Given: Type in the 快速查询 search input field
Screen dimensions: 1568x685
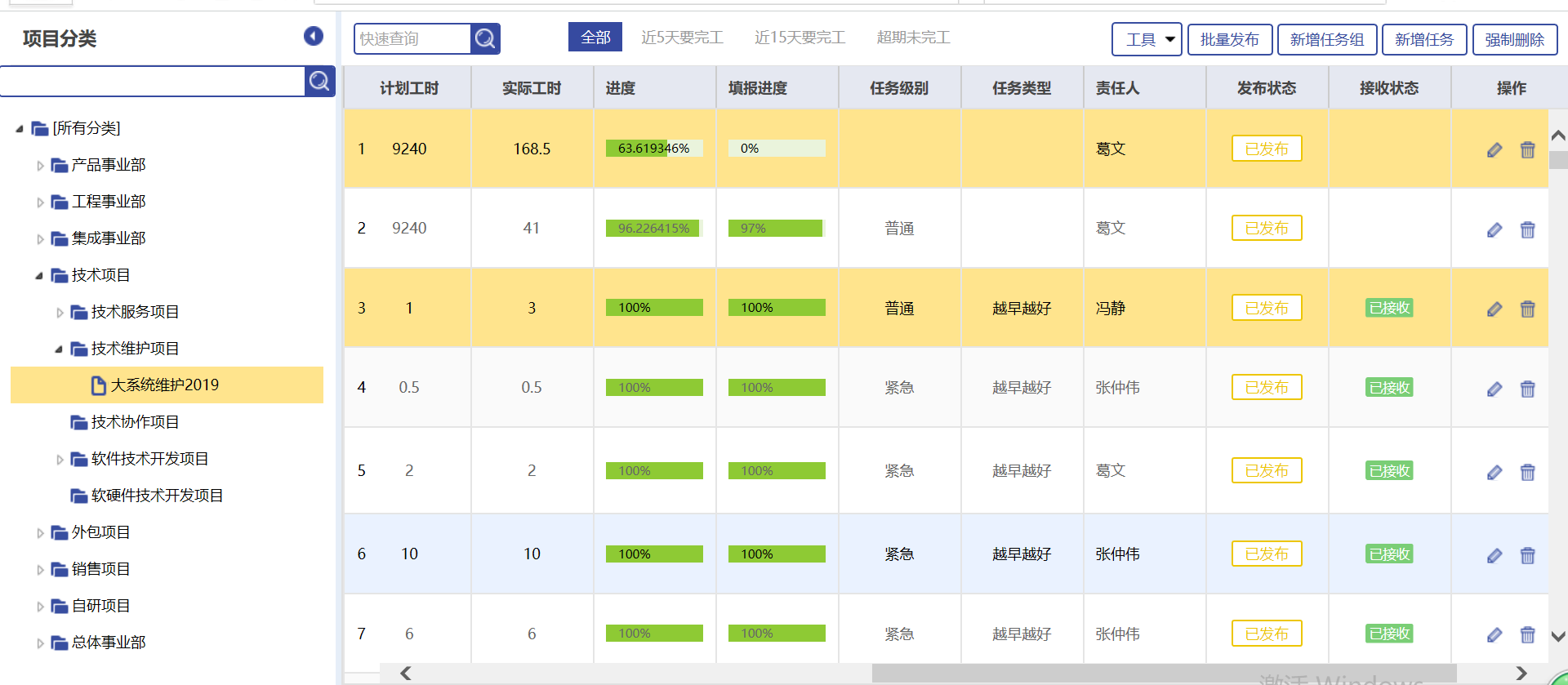Looking at the screenshot, I should click(x=412, y=38).
